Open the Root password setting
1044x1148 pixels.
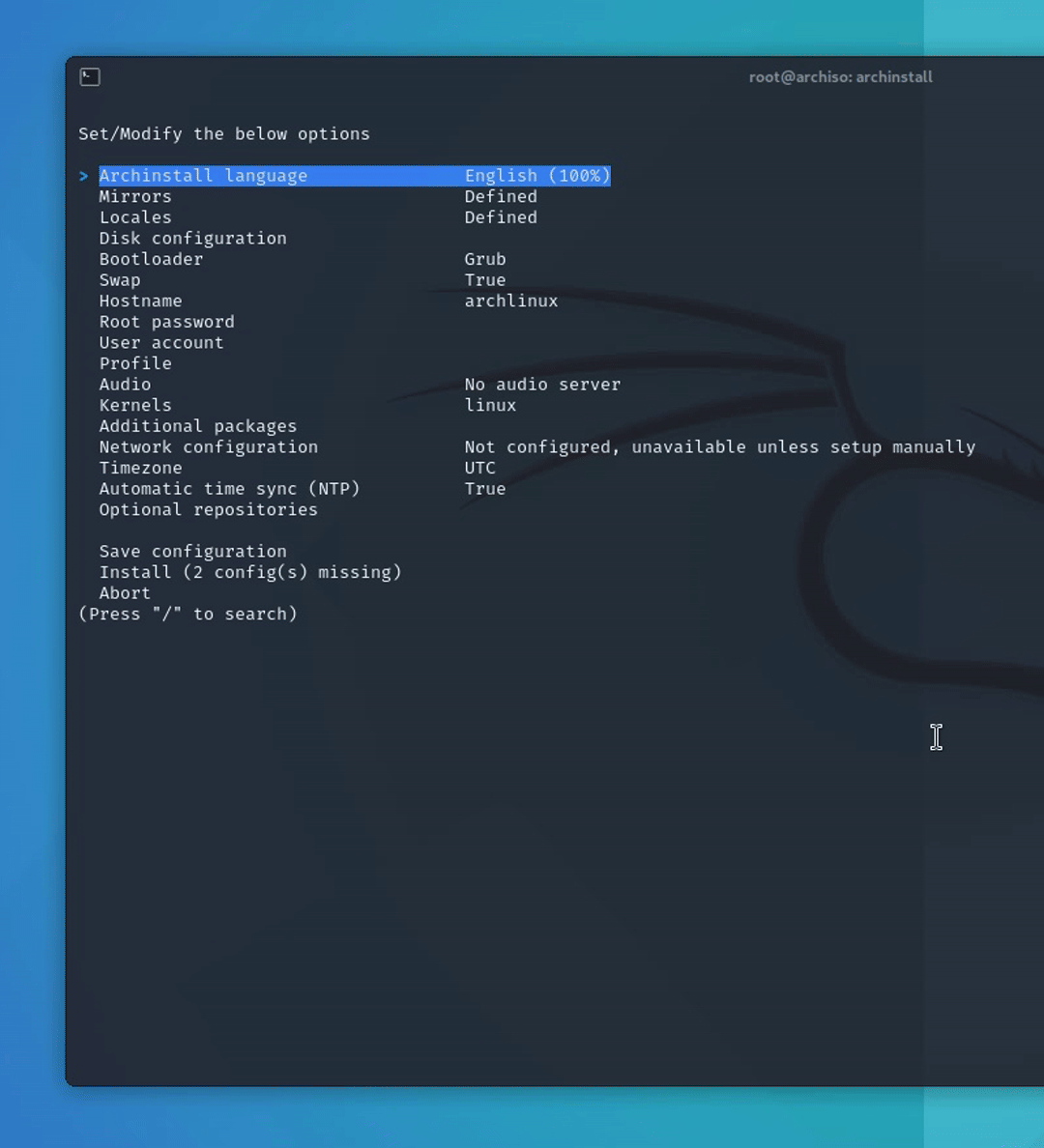166,321
